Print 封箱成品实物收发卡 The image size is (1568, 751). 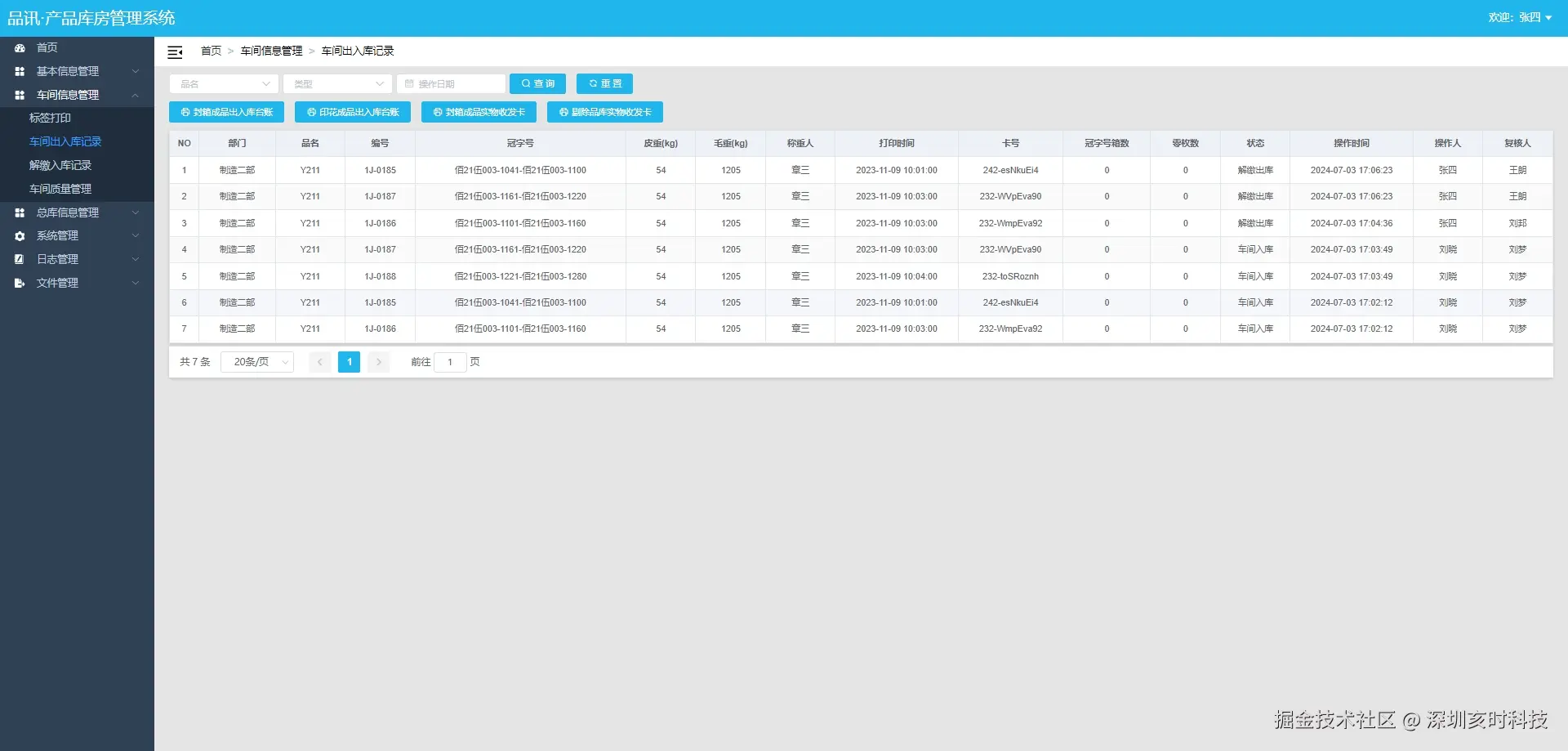[x=479, y=112]
